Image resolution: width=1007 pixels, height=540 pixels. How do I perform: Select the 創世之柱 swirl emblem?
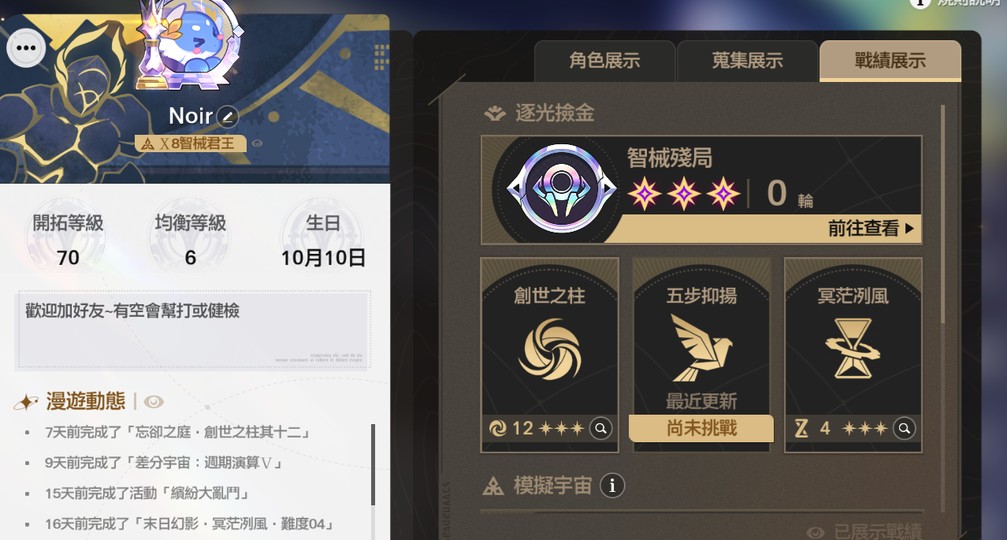[550, 350]
